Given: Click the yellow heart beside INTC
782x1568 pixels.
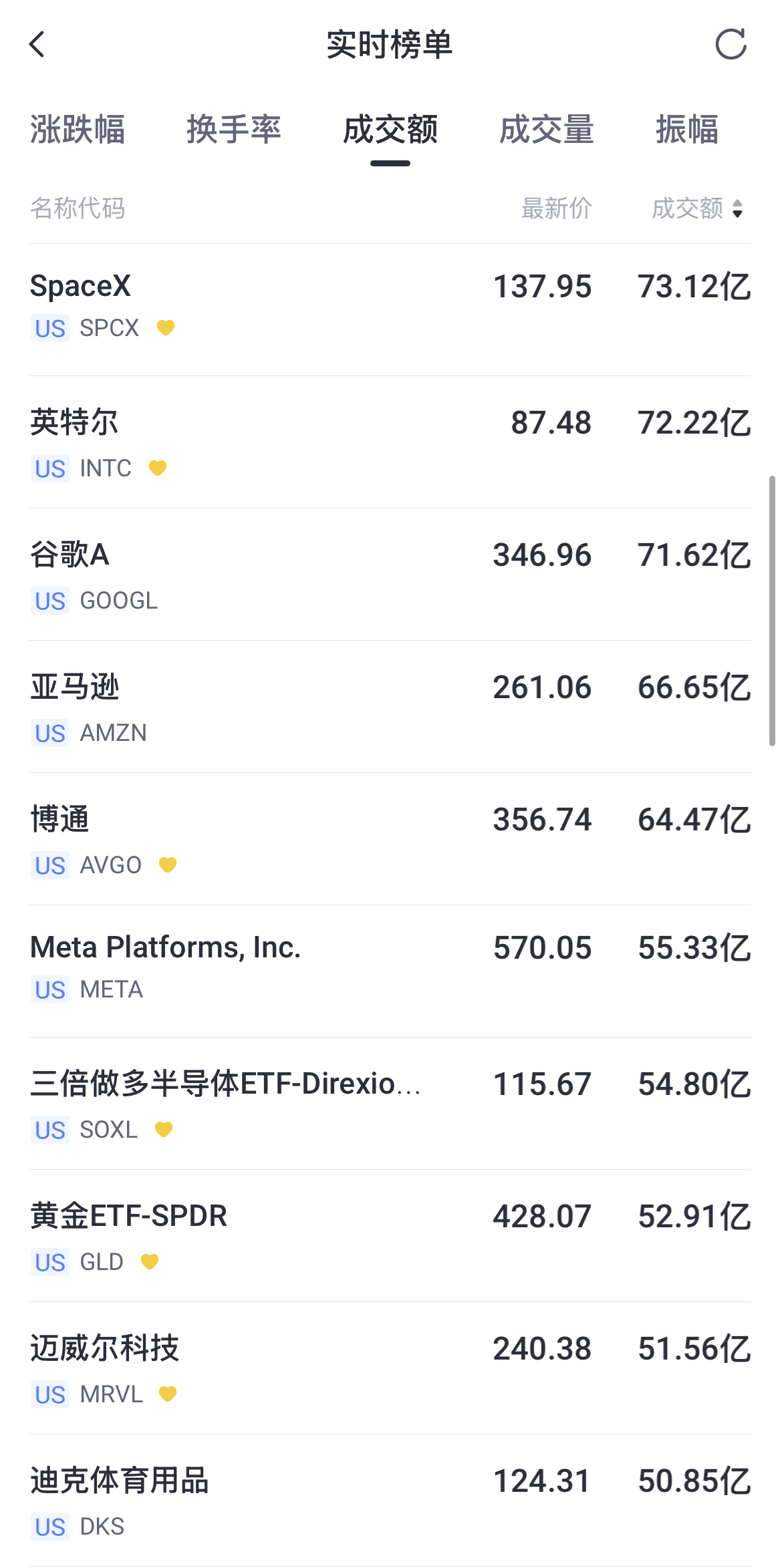Looking at the screenshot, I should pos(158,468).
